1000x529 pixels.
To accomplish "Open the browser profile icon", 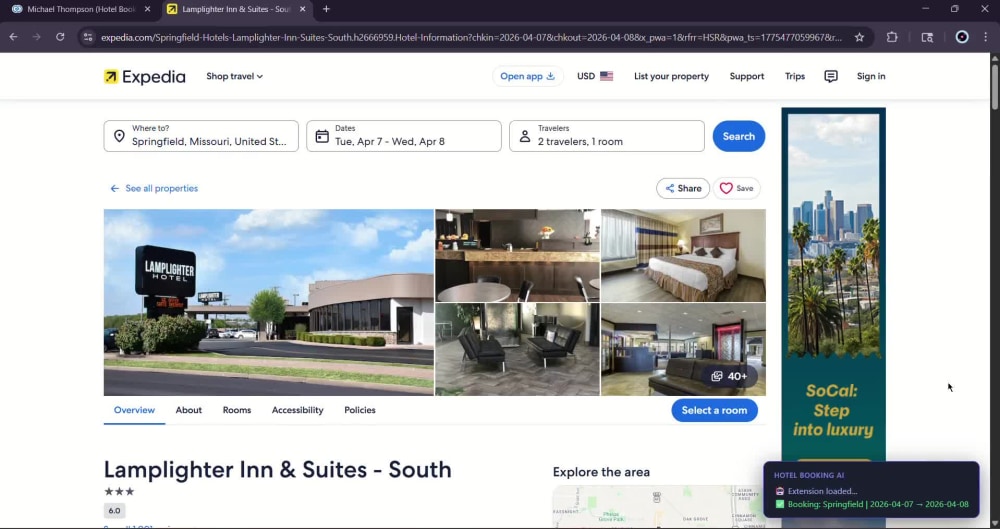I will (962, 37).
